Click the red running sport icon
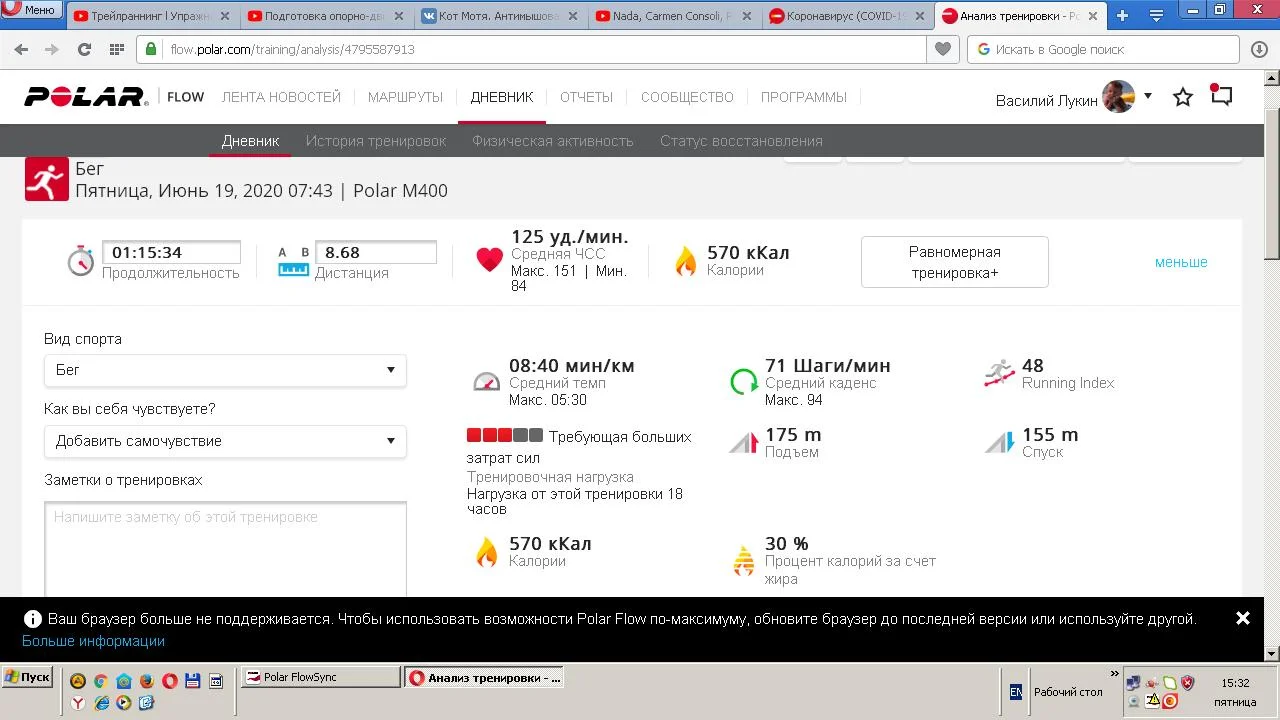 [47, 180]
